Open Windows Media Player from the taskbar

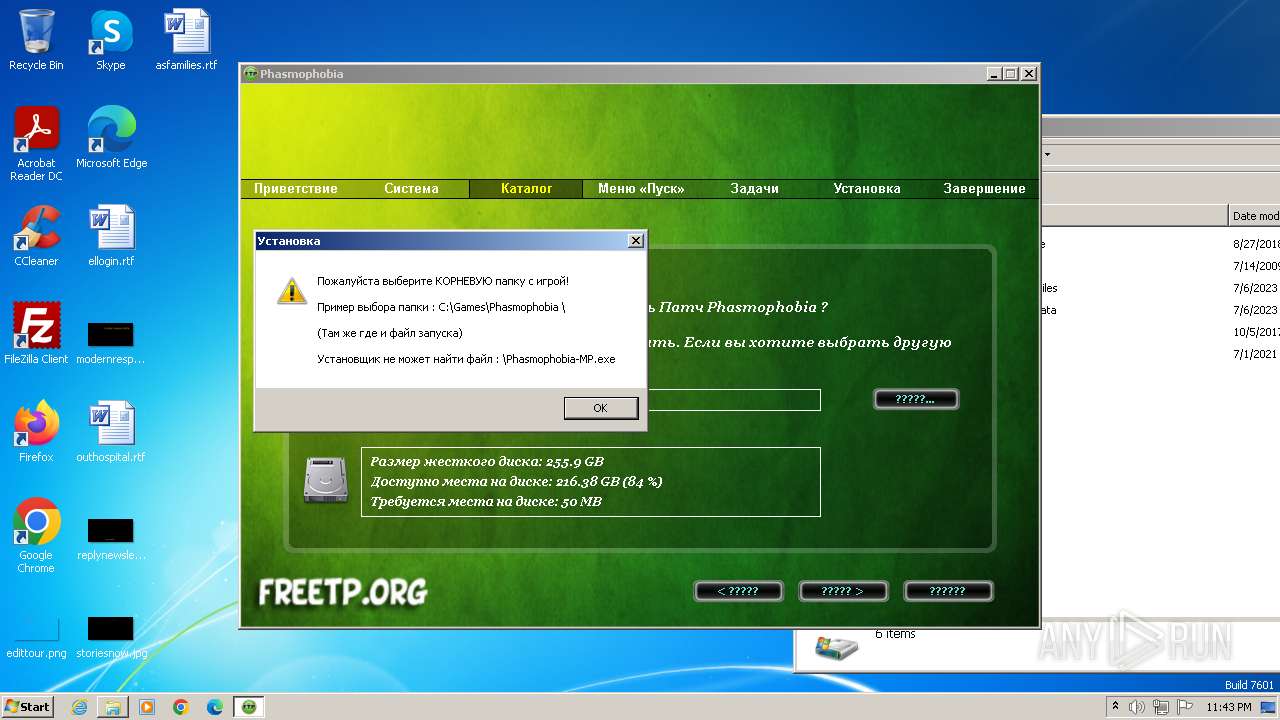[147, 707]
